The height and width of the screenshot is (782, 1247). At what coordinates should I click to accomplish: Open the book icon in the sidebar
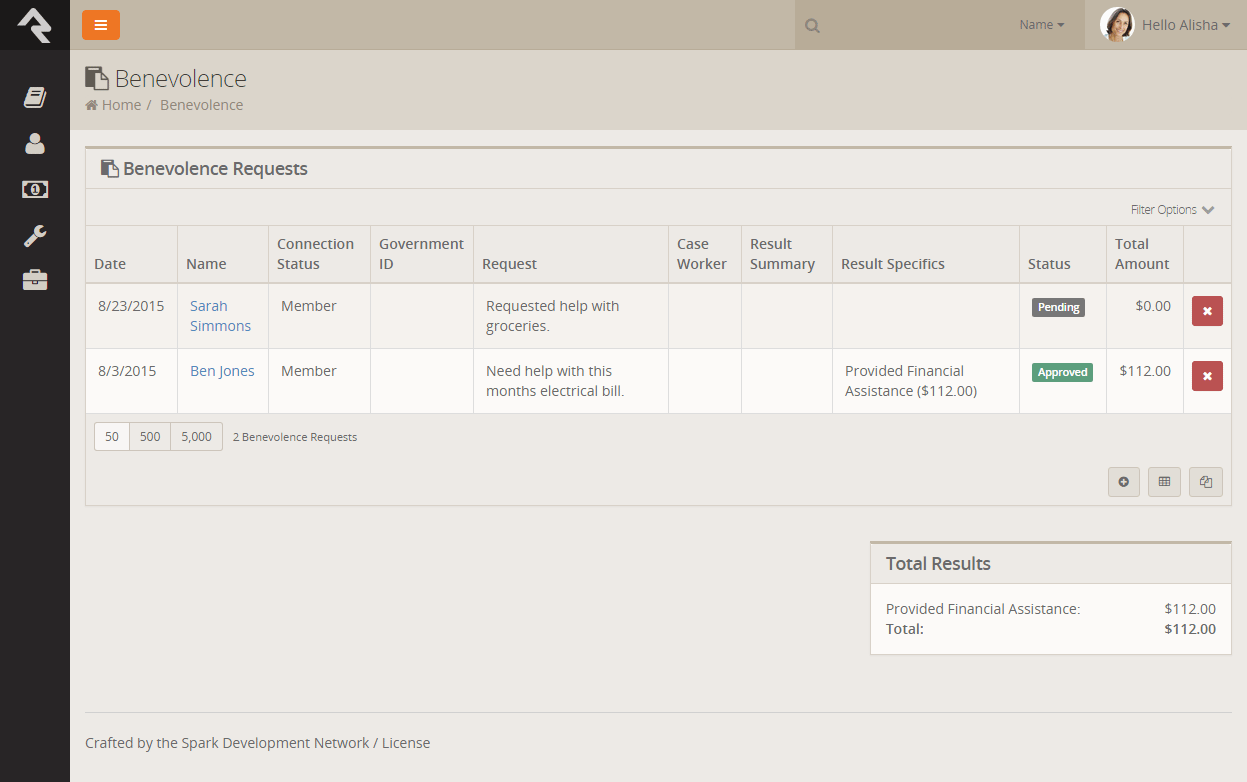pos(35,97)
